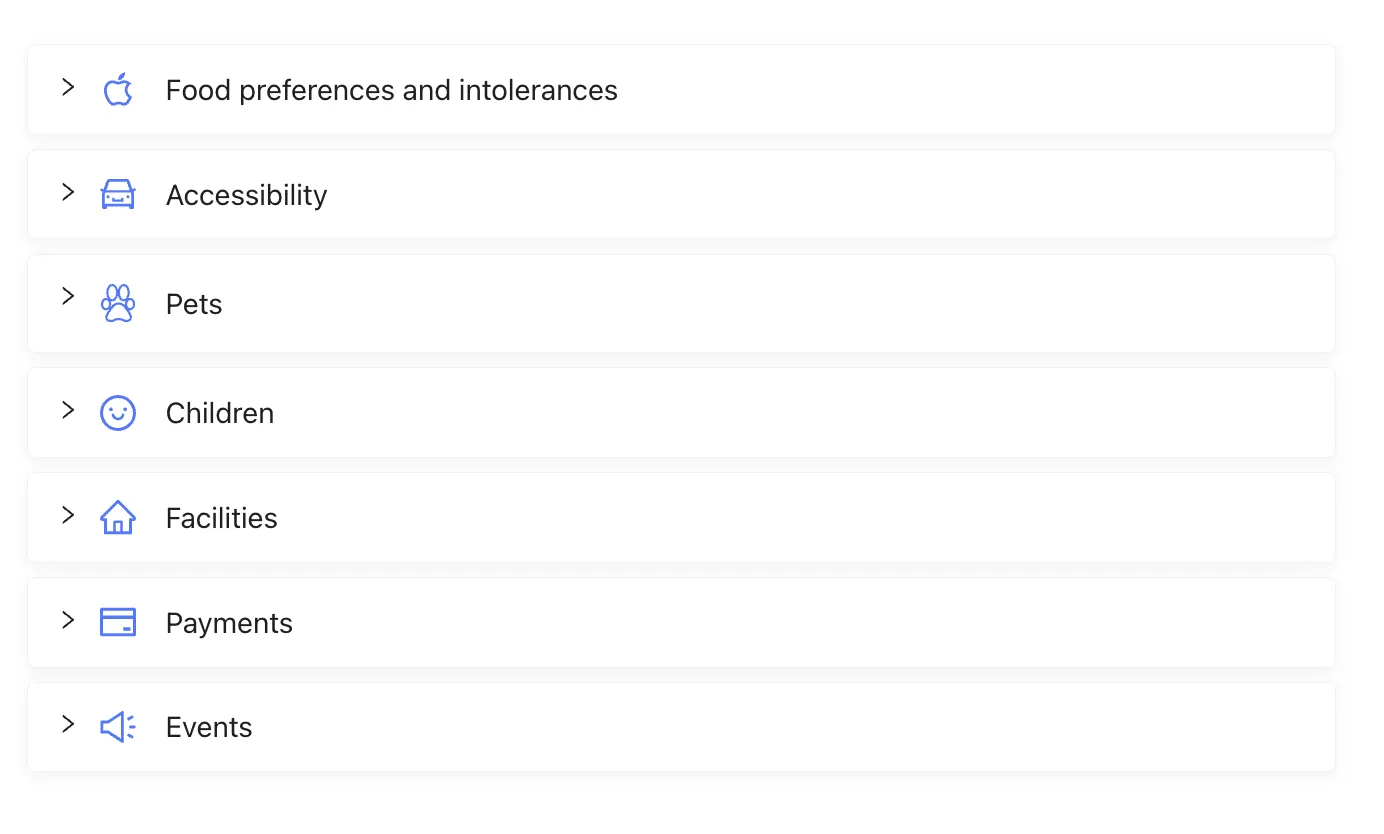
Task: Click the smiley face icon for Children
Action: (118, 413)
